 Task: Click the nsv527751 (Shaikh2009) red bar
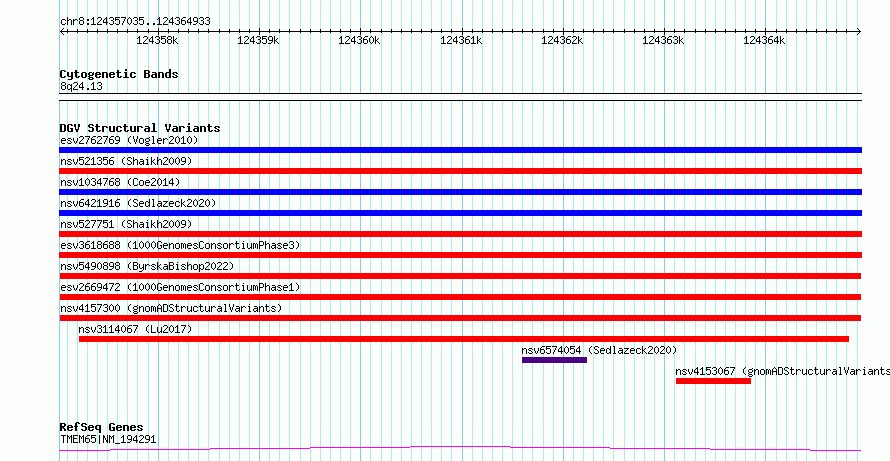(x=460, y=234)
